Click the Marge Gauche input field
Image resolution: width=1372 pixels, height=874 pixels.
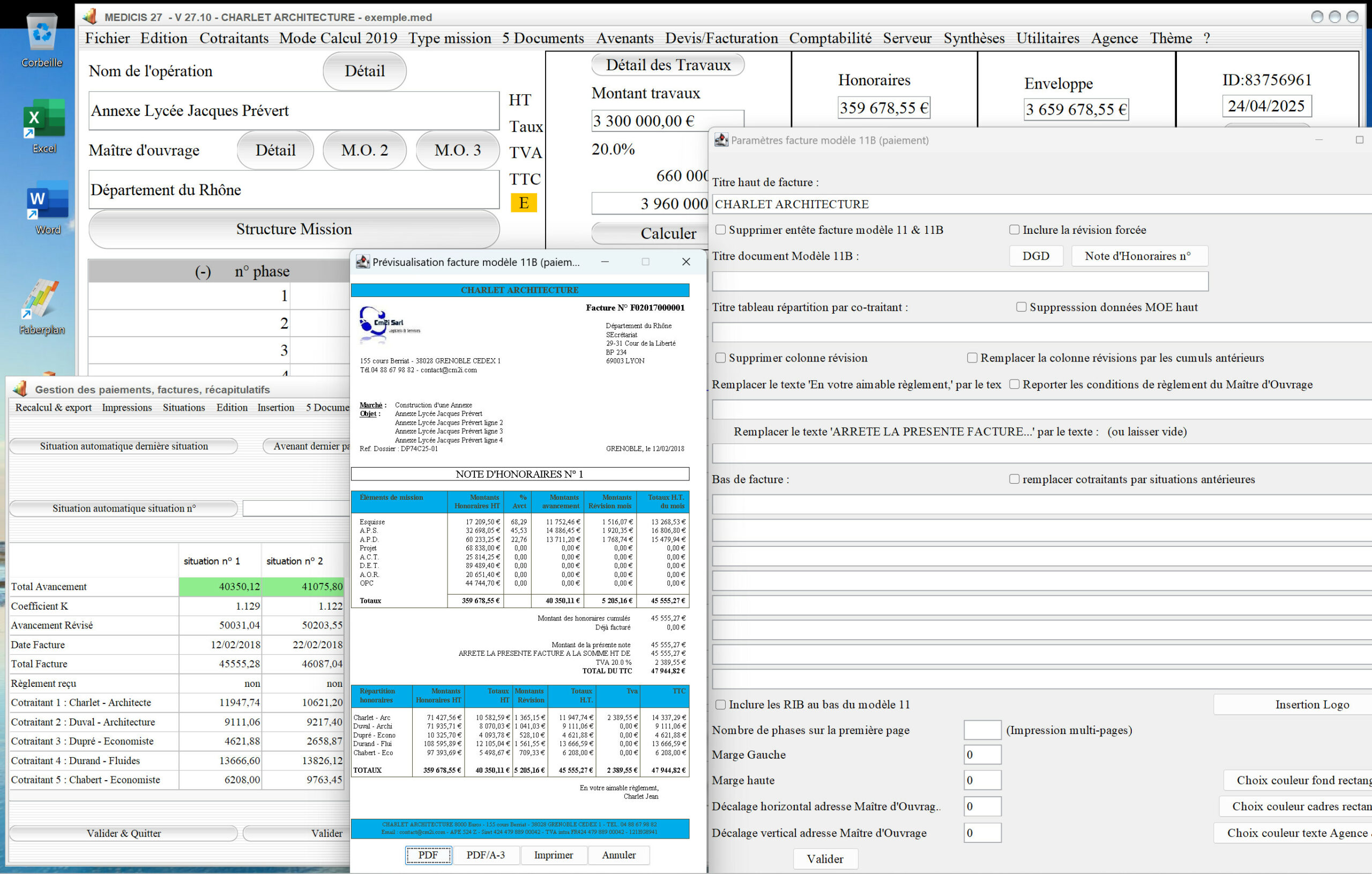982,754
